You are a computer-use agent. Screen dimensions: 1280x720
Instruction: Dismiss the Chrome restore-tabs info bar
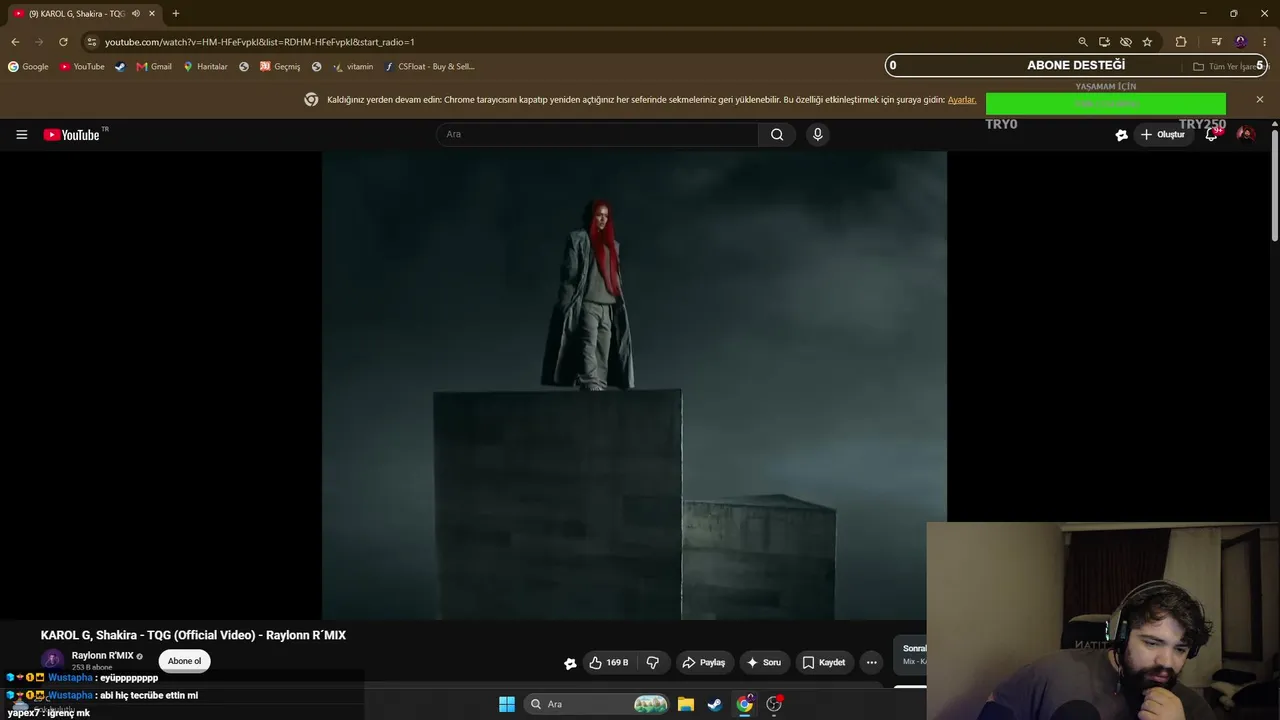point(1260,100)
